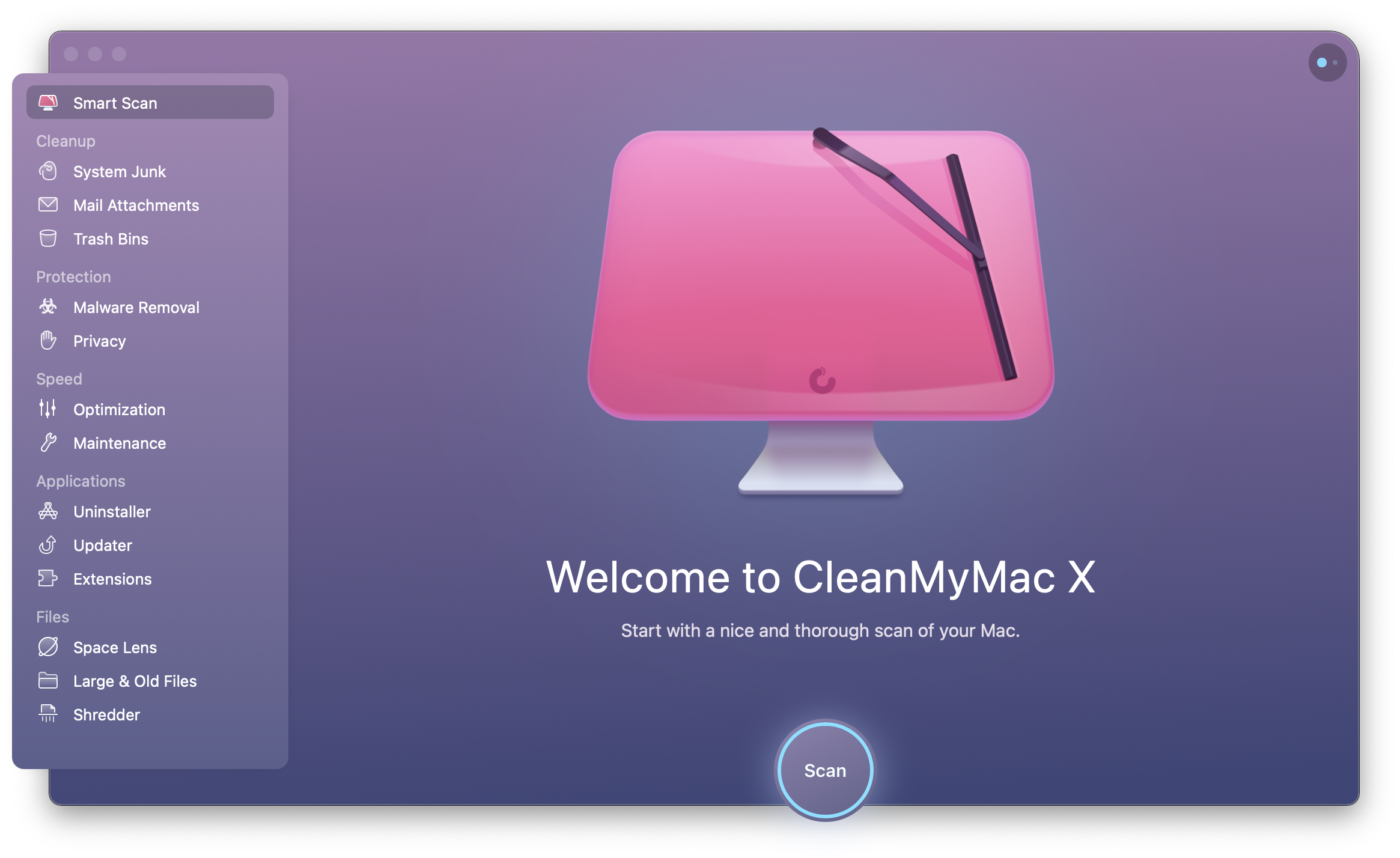Select the Trash Bins cleanup option
This screenshot has width=1400, height=858.
pyautogui.click(x=111, y=238)
